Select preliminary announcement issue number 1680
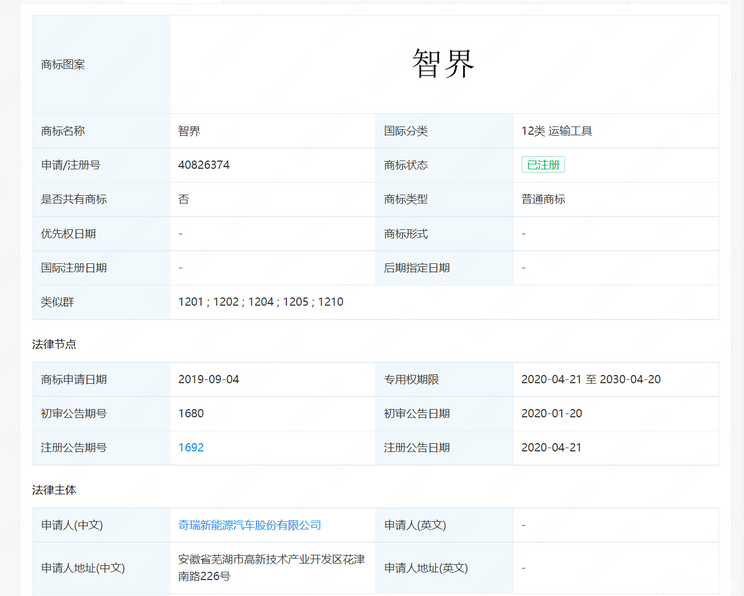 point(191,414)
